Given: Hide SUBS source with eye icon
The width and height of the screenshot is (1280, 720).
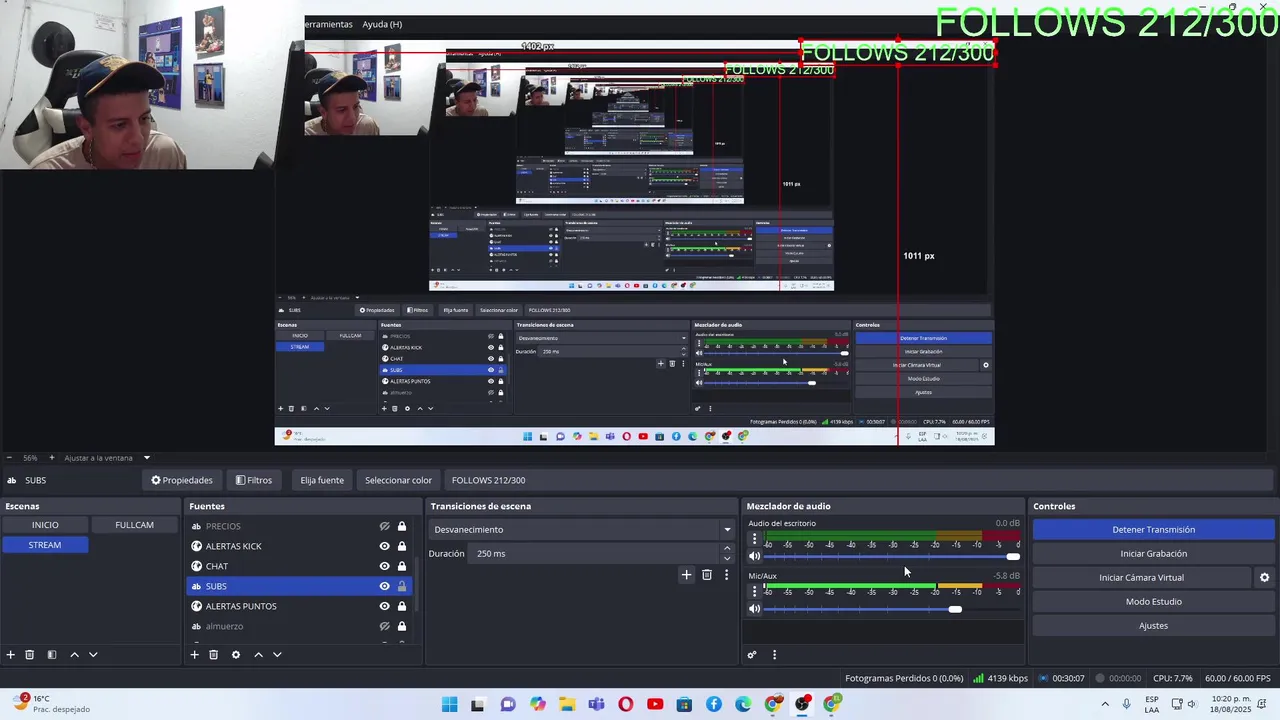Looking at the screenshot, I should pyautogui.click(x=384, y=586).
